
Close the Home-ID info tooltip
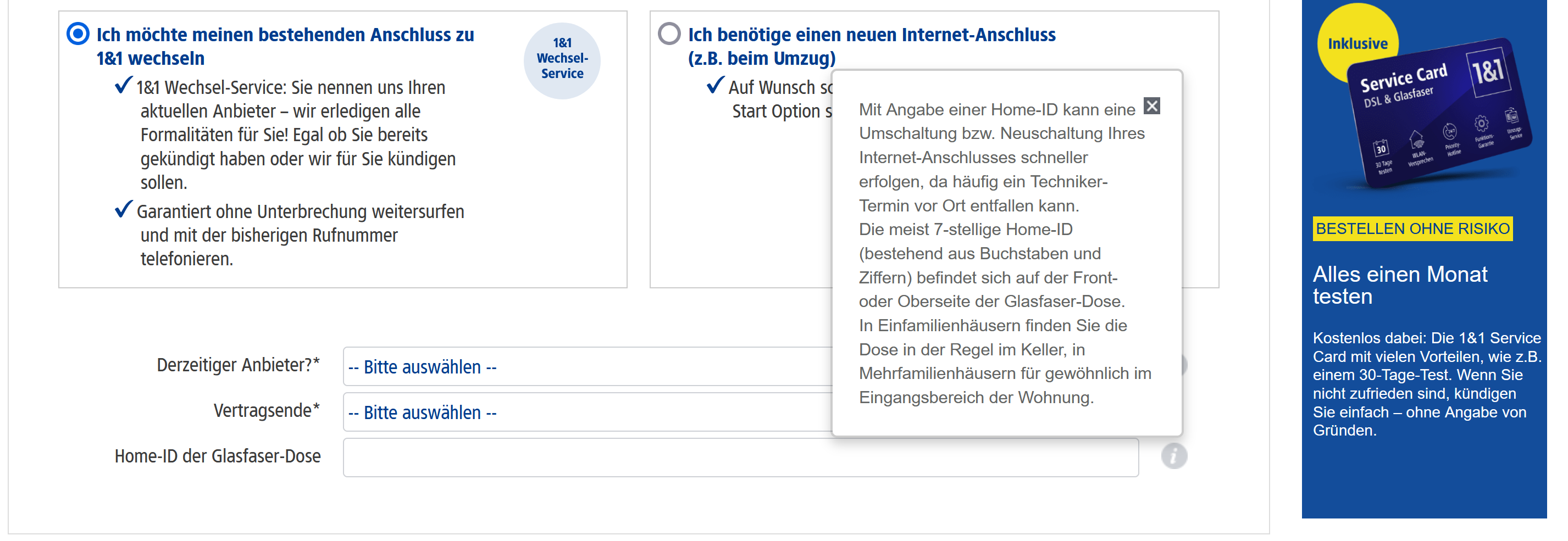[x=1151, y=106]
